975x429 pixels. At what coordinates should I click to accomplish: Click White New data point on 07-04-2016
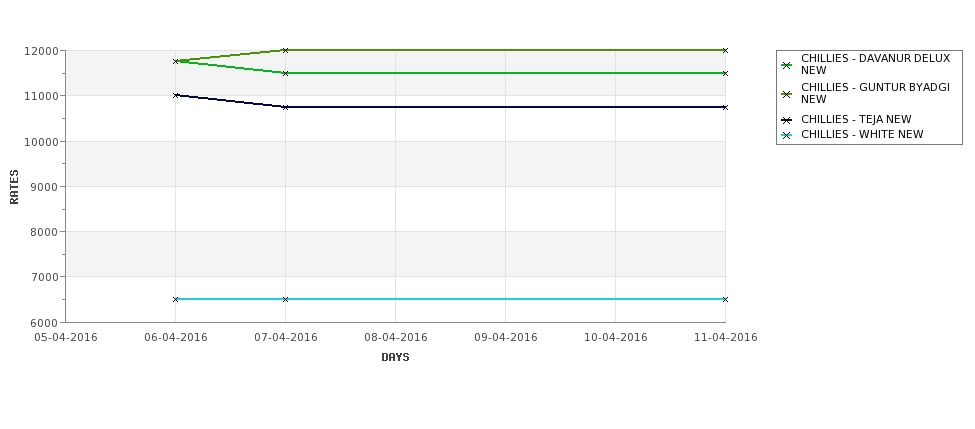[285, 299]
